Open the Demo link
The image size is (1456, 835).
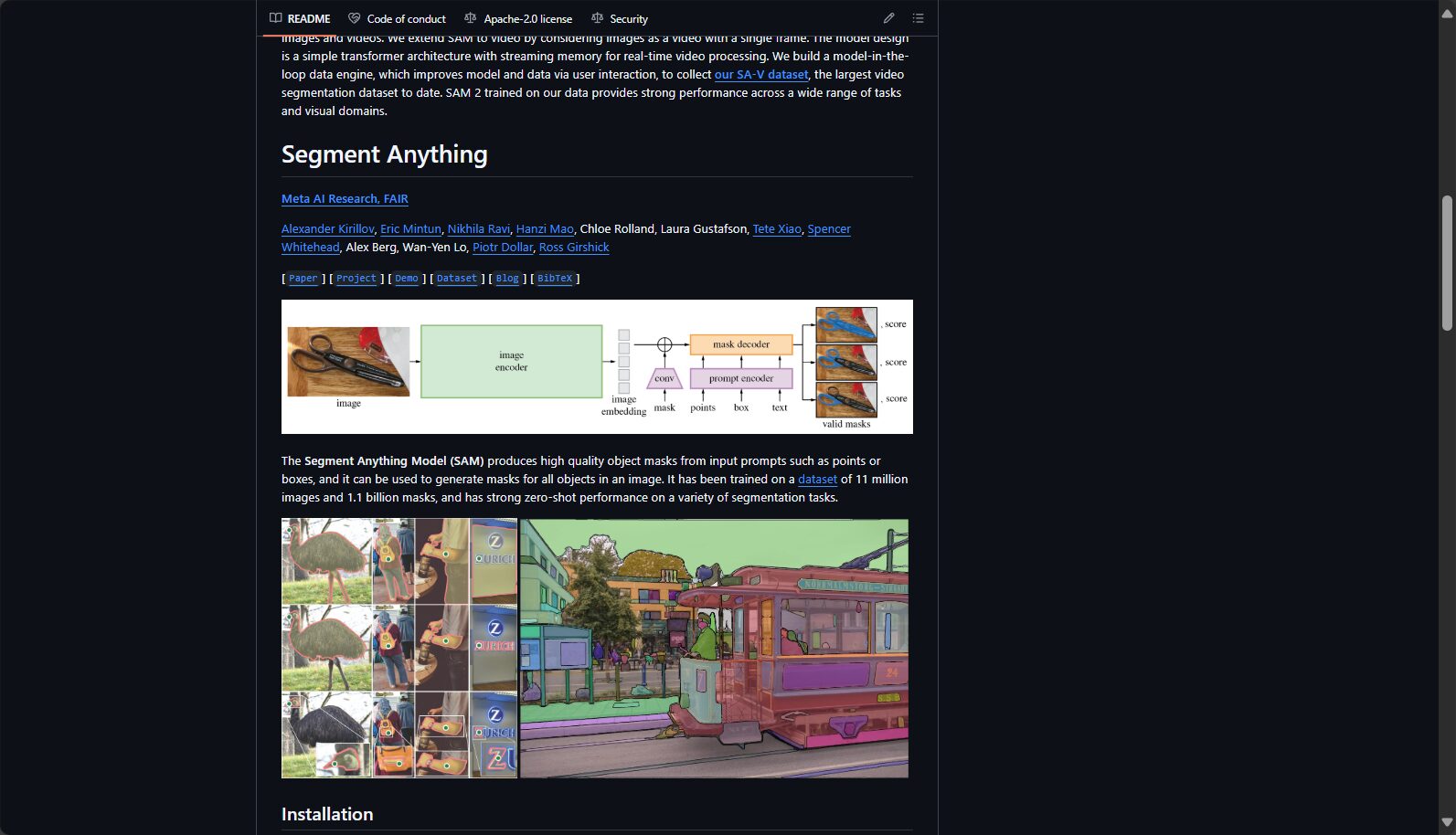pos(407,279)
